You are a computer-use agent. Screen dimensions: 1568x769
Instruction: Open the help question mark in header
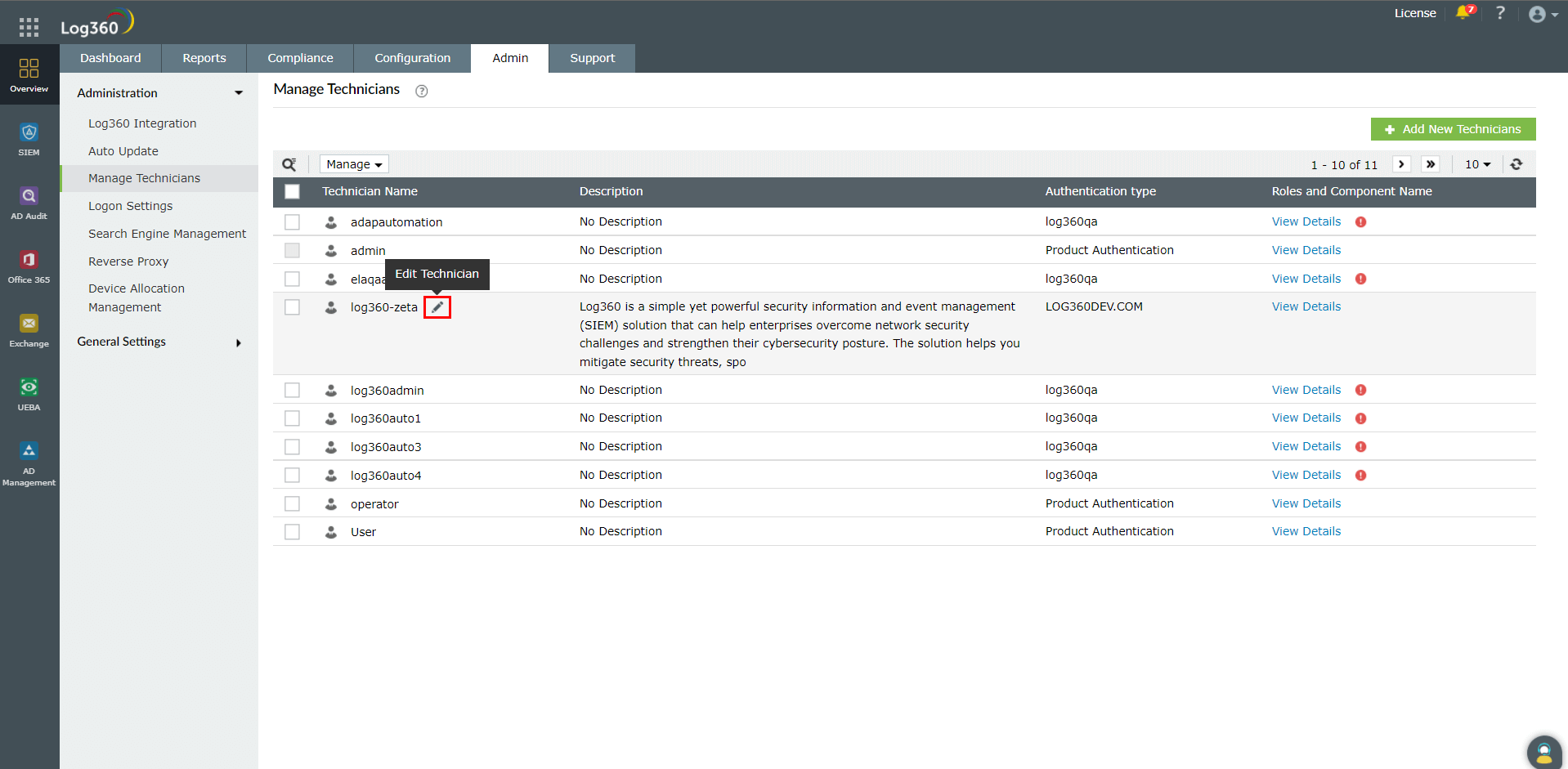pos(1500,13)
